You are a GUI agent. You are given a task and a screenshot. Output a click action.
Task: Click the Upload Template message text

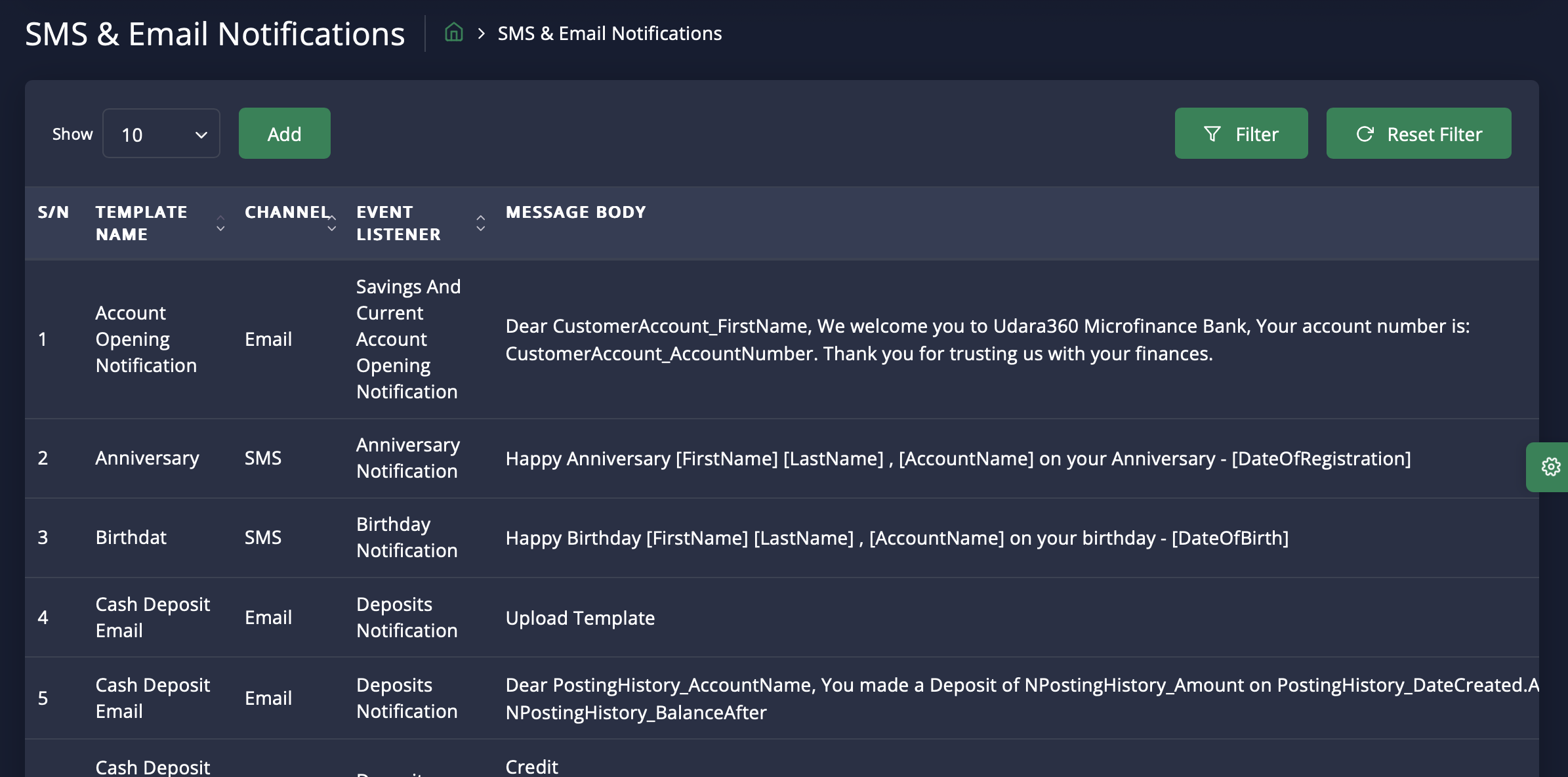(x=580, y=618)
